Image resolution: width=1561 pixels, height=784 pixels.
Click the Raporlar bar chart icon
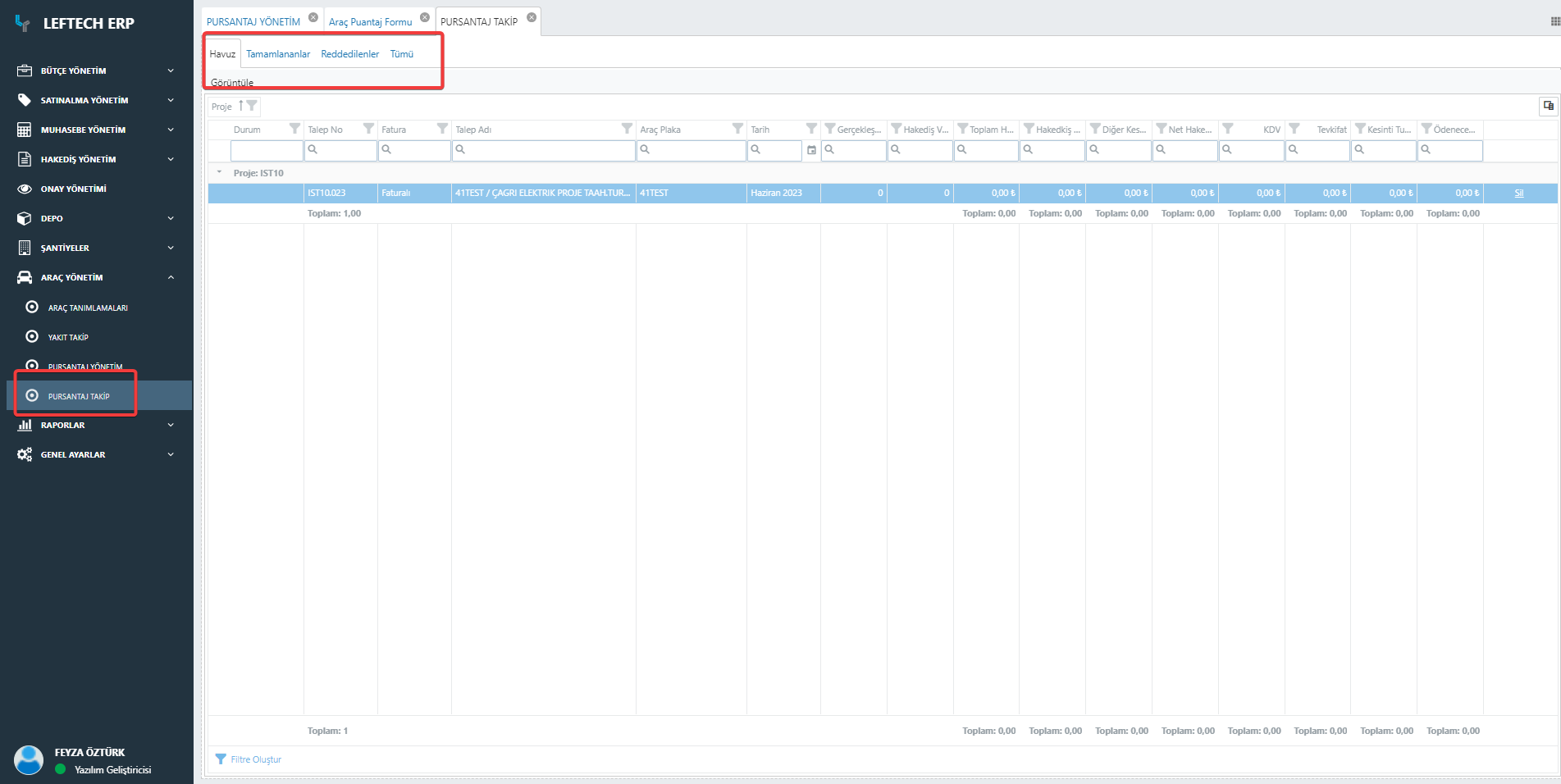point(25,425)
